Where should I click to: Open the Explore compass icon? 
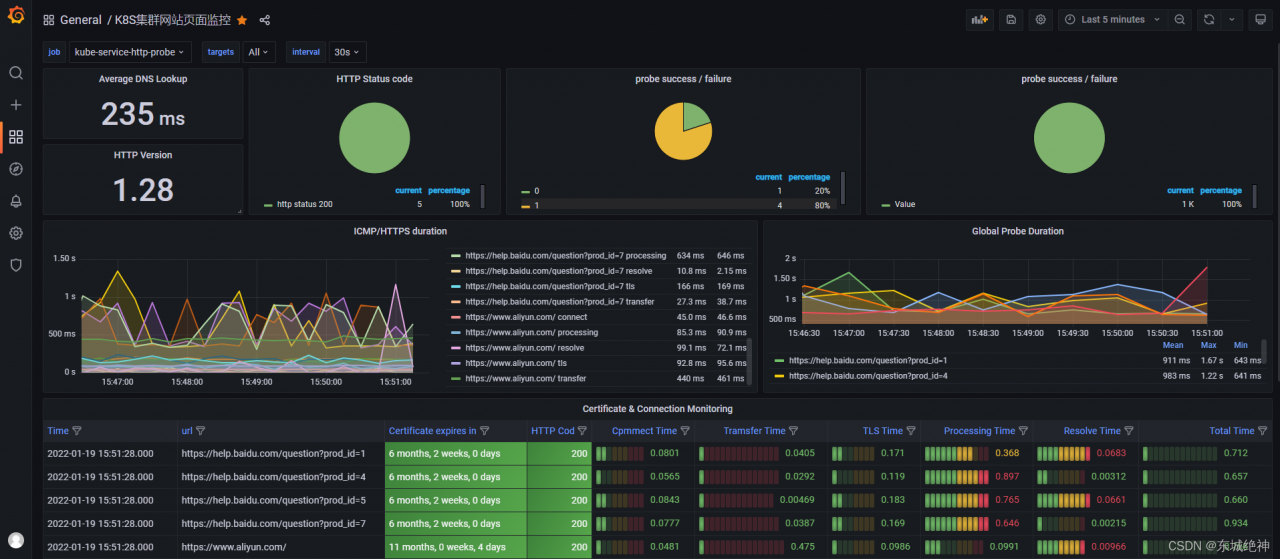click(x=16, y=169)
